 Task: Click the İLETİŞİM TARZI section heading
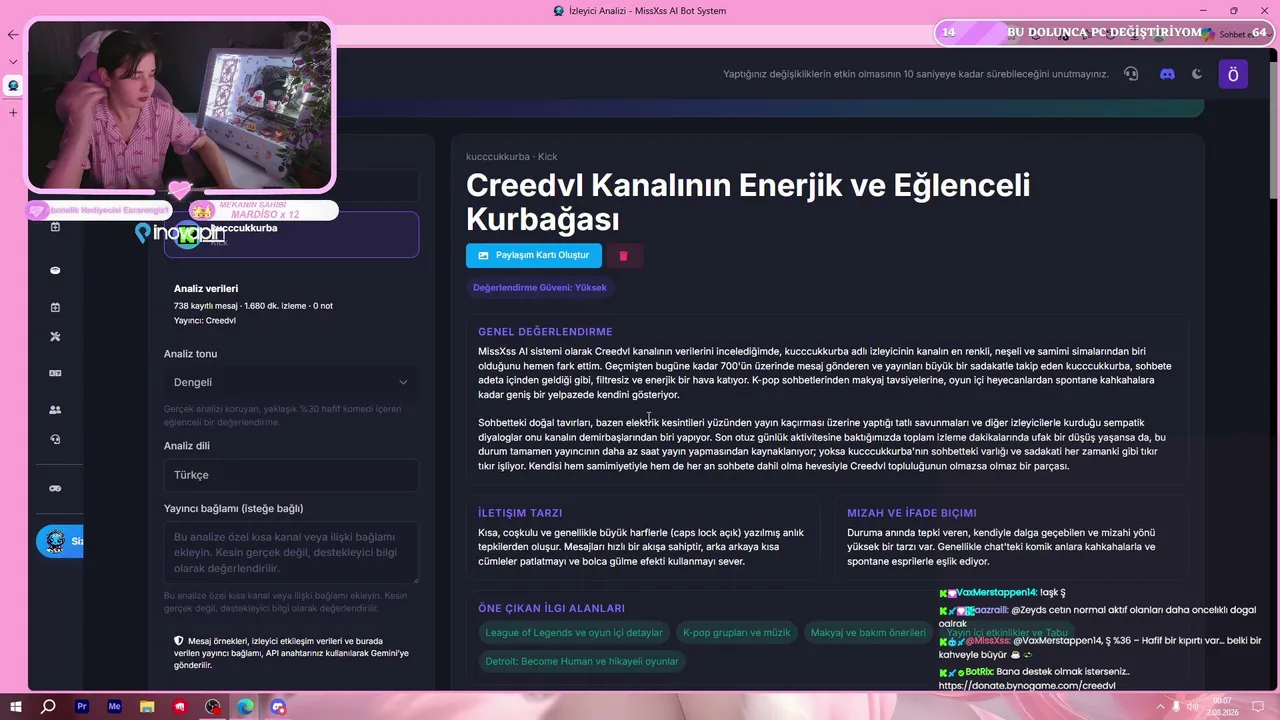click(x=520, y=513)
